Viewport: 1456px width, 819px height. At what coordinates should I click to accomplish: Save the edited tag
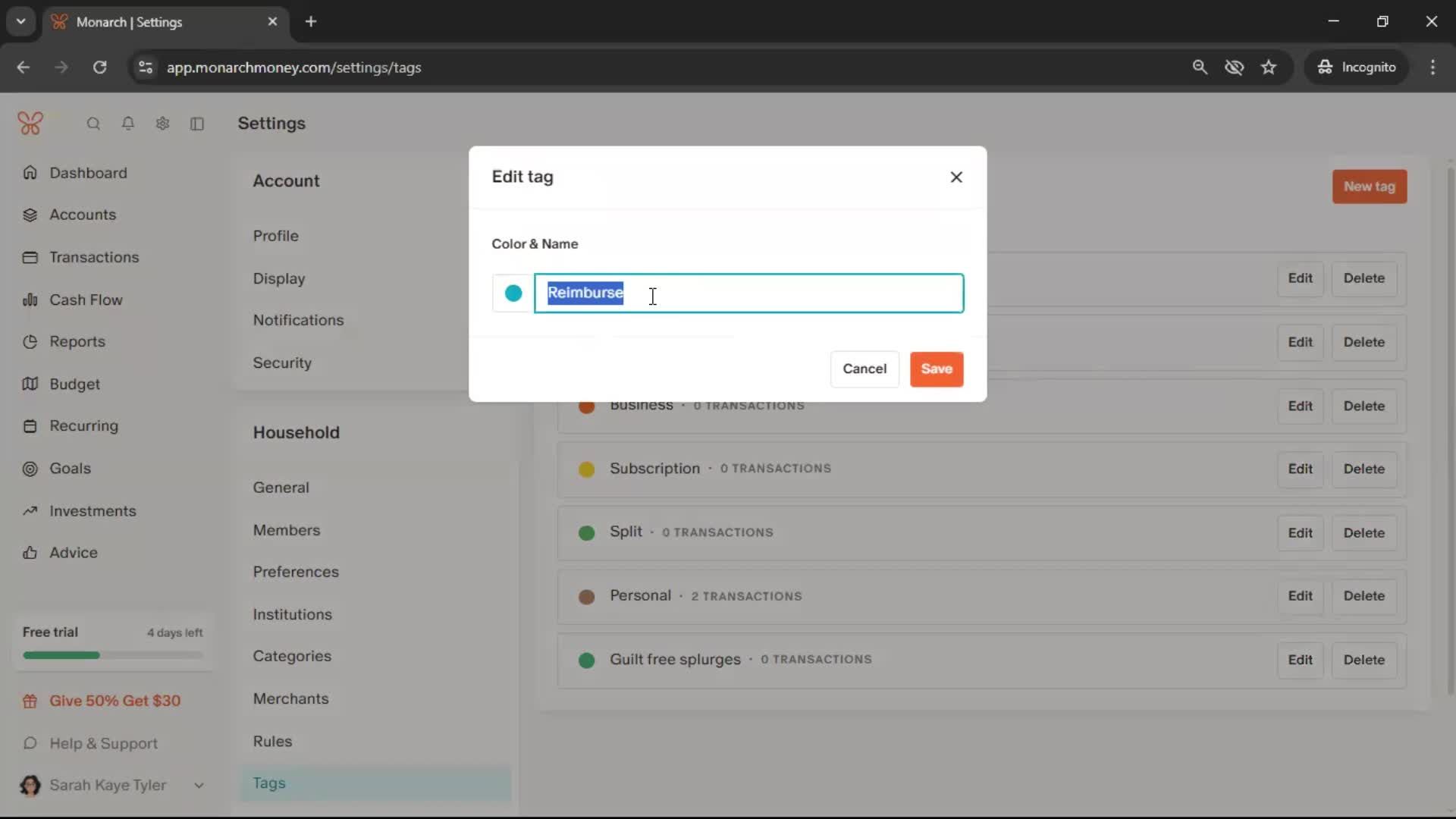[937, 369]
